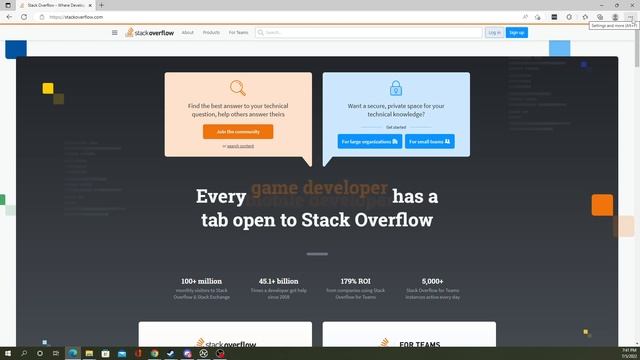Screen dimensions: 640x360
Task: Click the taskbar clock
Action: point(629,353)
